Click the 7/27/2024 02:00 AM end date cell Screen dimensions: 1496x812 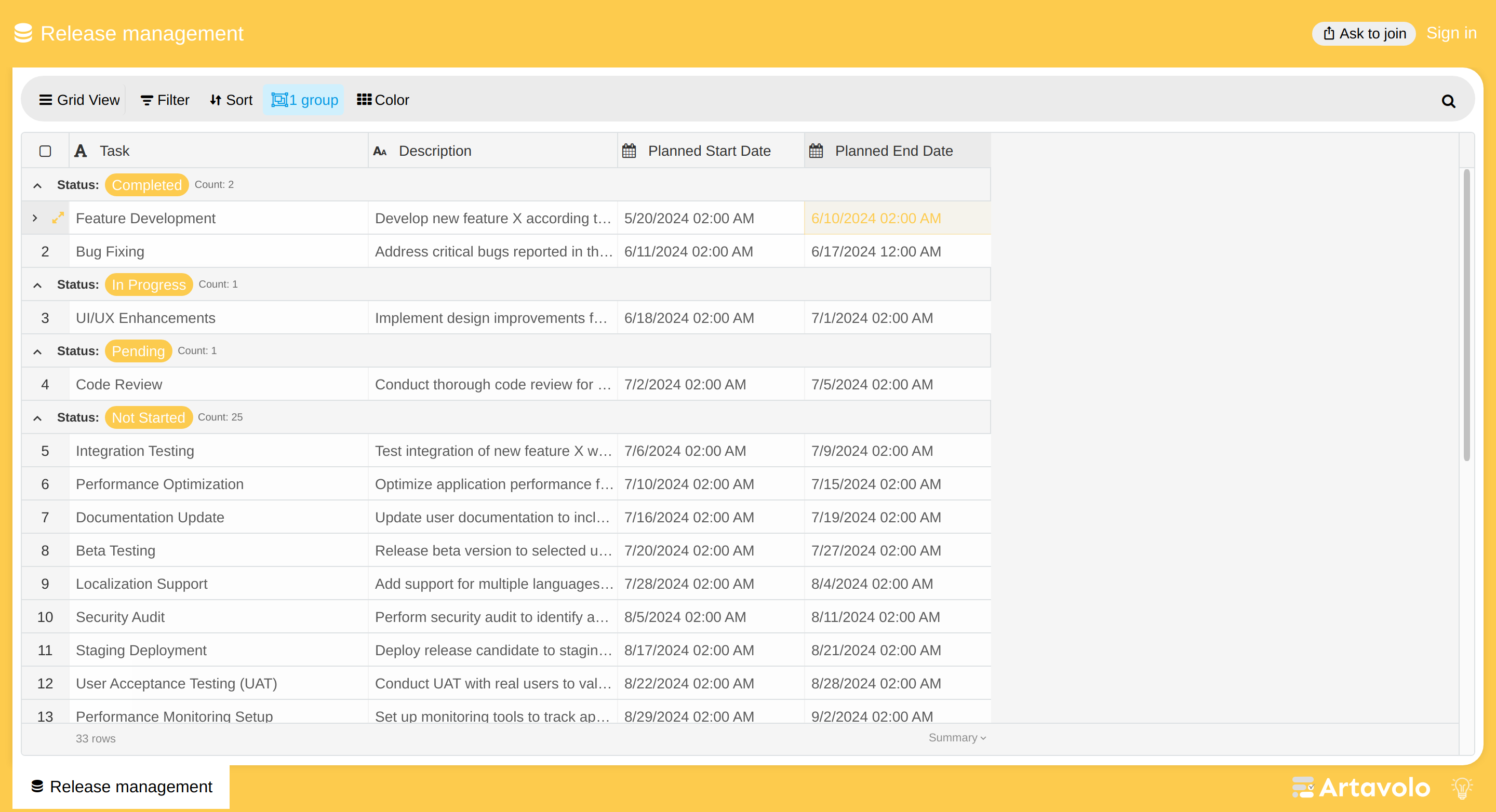(x=898, y=550)
